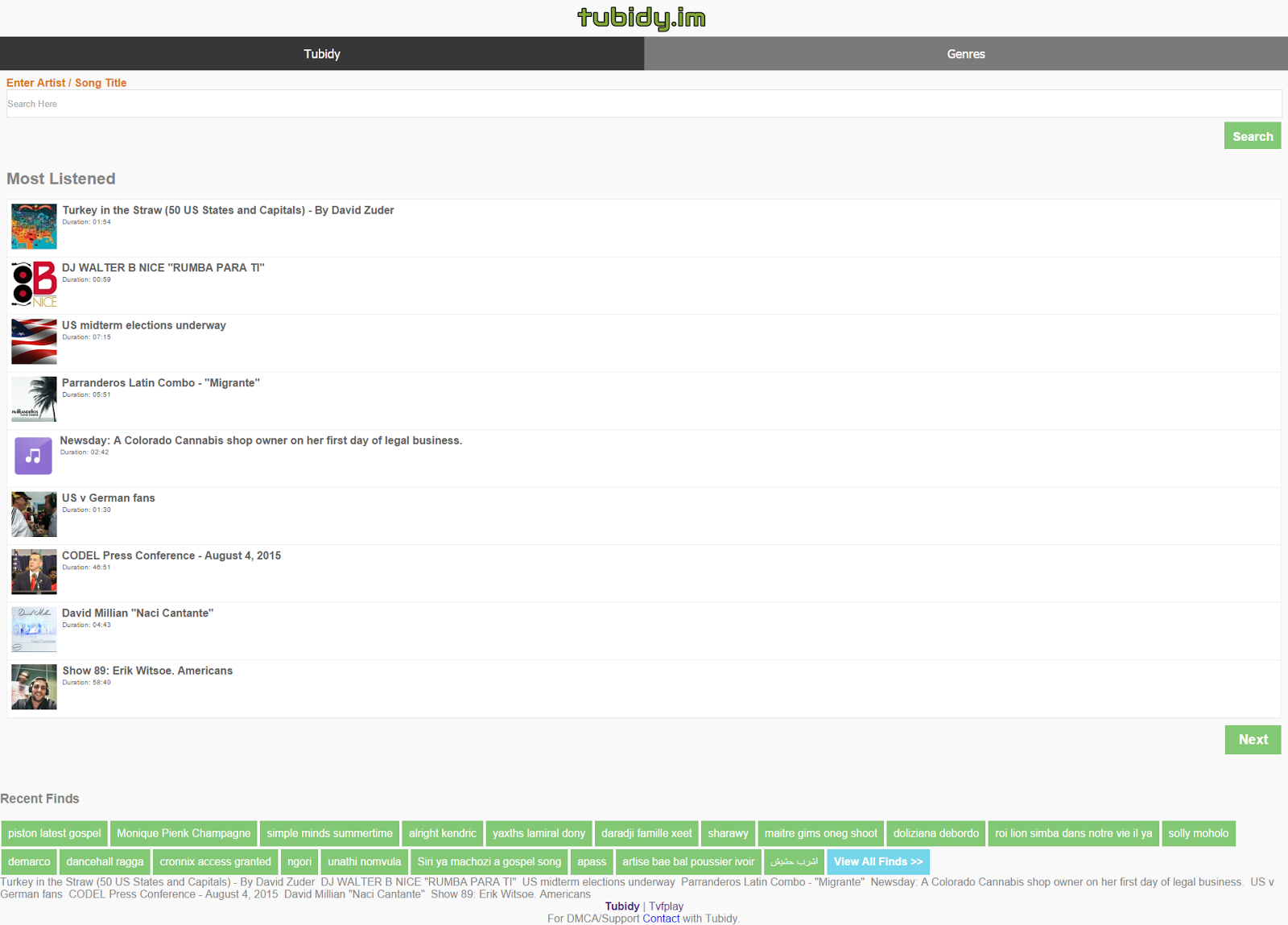Select 'unathi nomvula' tag

pos(365,861)
